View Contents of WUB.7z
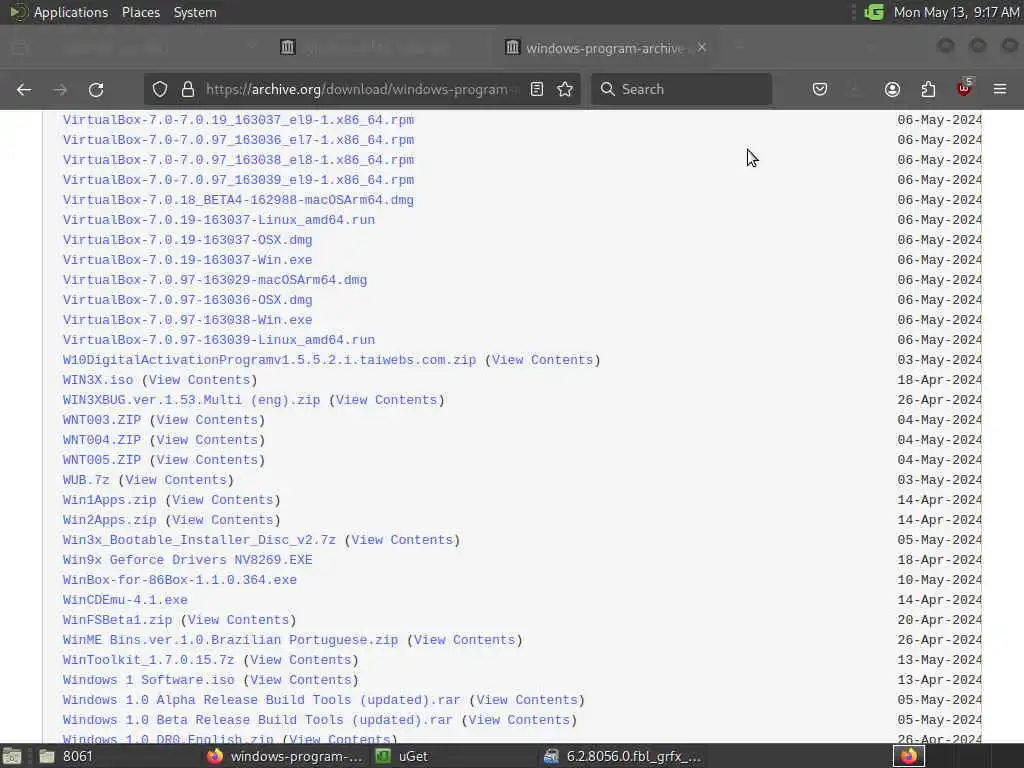1024x768 pixels. [x=176, y=480]
